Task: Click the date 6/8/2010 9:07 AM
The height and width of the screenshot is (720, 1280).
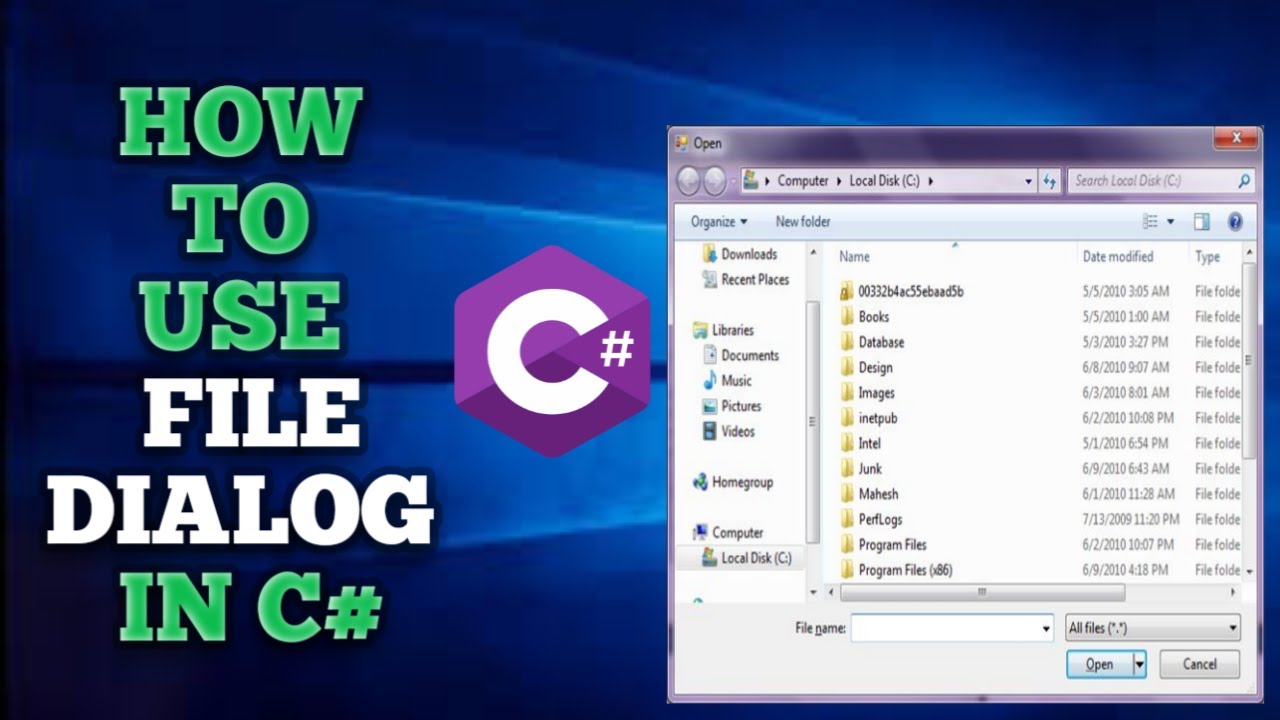Action: click(1125, 367)
